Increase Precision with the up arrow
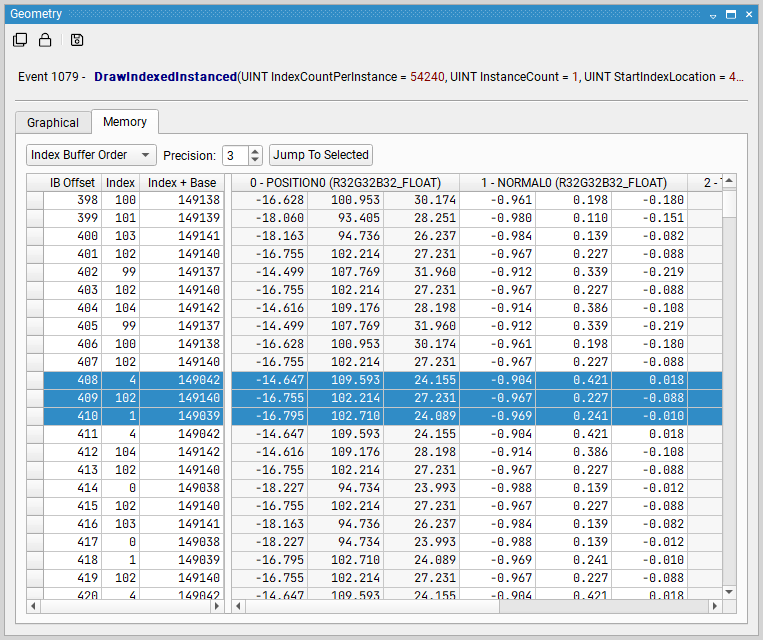The width and height of the screenshot is (763, 640). coord(255,151)
